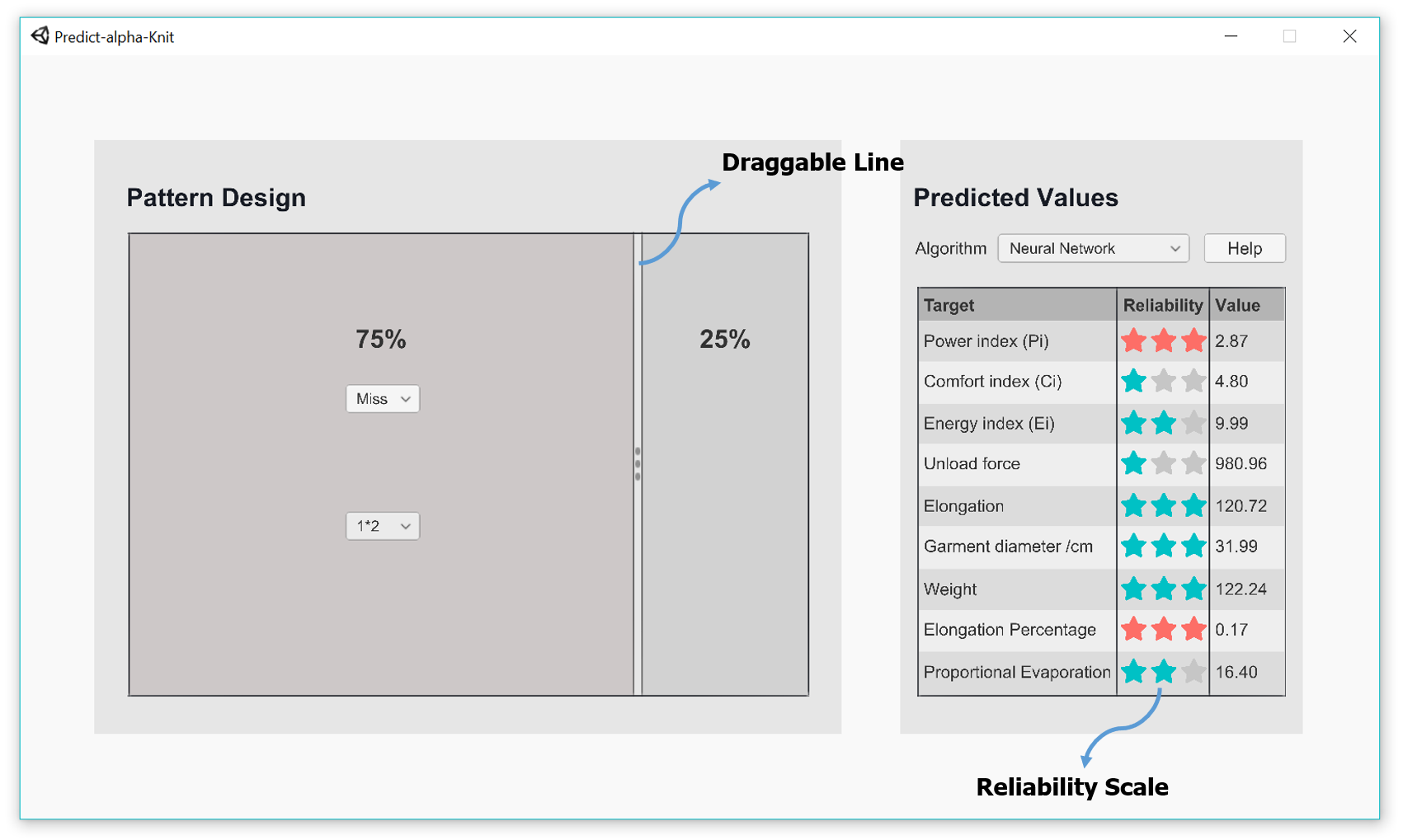Click third teal star in Elongation row
1403x840 pixels.
pos(1193,505)
